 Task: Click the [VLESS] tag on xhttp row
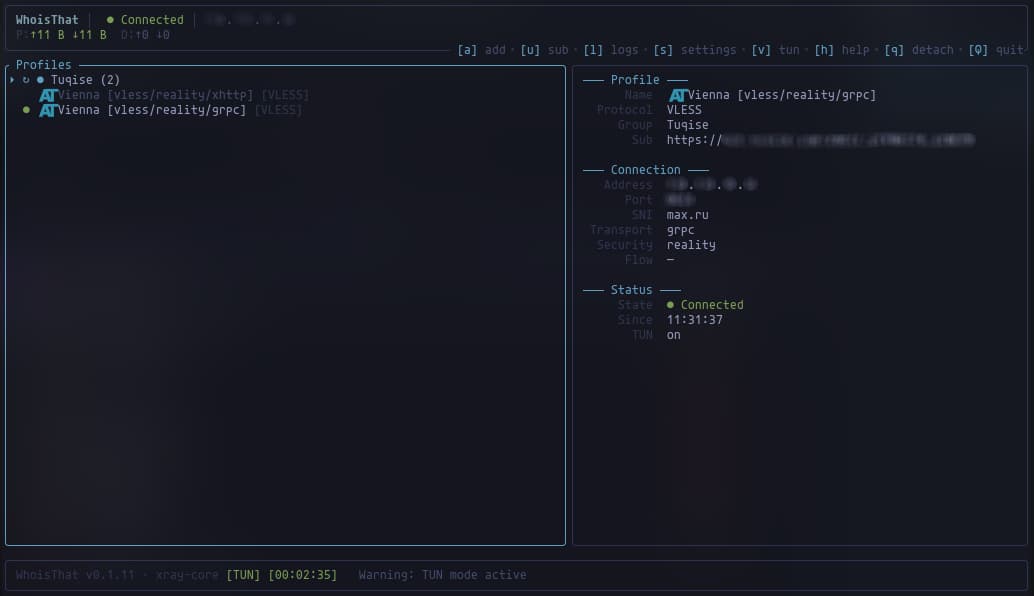[285, 95]
